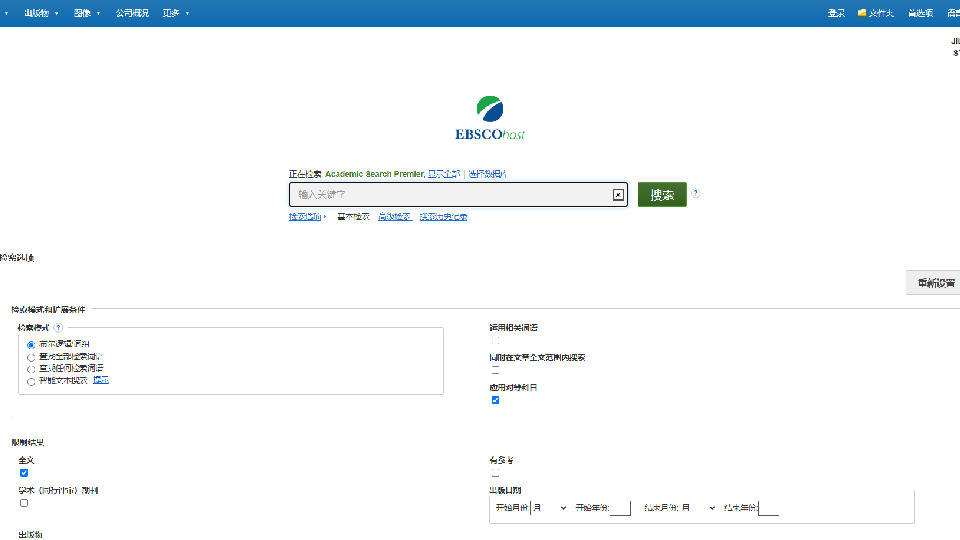Screen dimensions: 960x540
Task: Uncheck the 应用对等科目 checkbox
Action: (x=495, y=400)
